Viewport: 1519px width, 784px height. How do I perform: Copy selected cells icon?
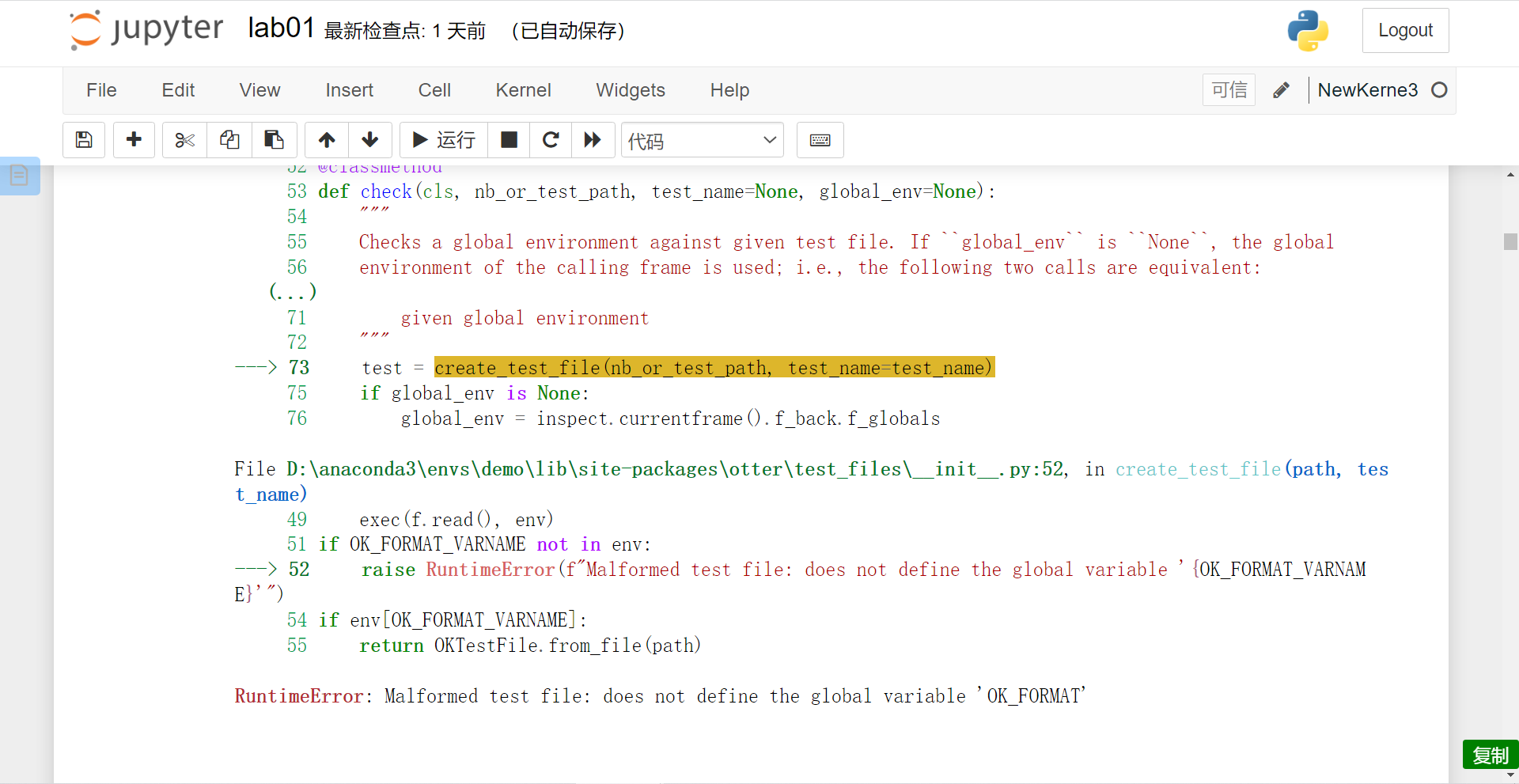[x=229, y=140]
